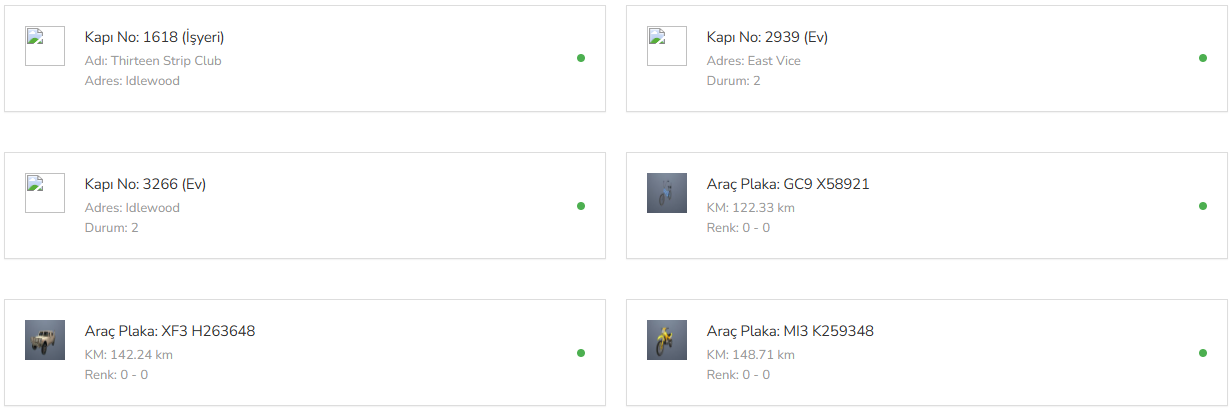Click the green status dot on the MI3 K259348 card
1232x412 pixels.
click(1203, 353)
